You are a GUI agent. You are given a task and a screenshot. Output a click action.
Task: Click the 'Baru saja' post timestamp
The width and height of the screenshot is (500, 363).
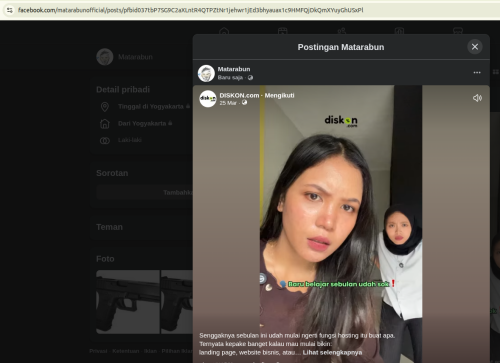point(230,77)
